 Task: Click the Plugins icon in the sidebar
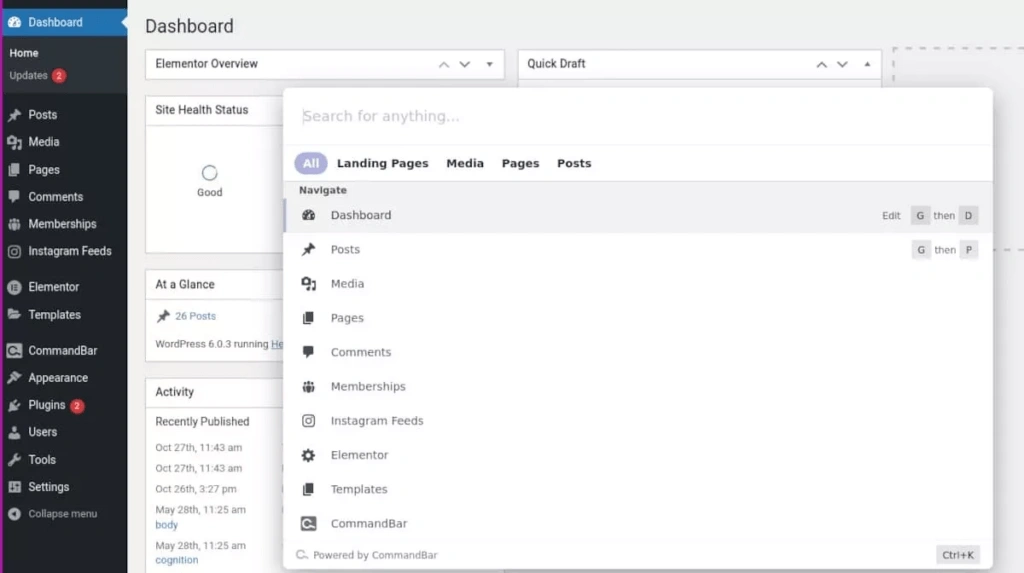tap(14, 405)
